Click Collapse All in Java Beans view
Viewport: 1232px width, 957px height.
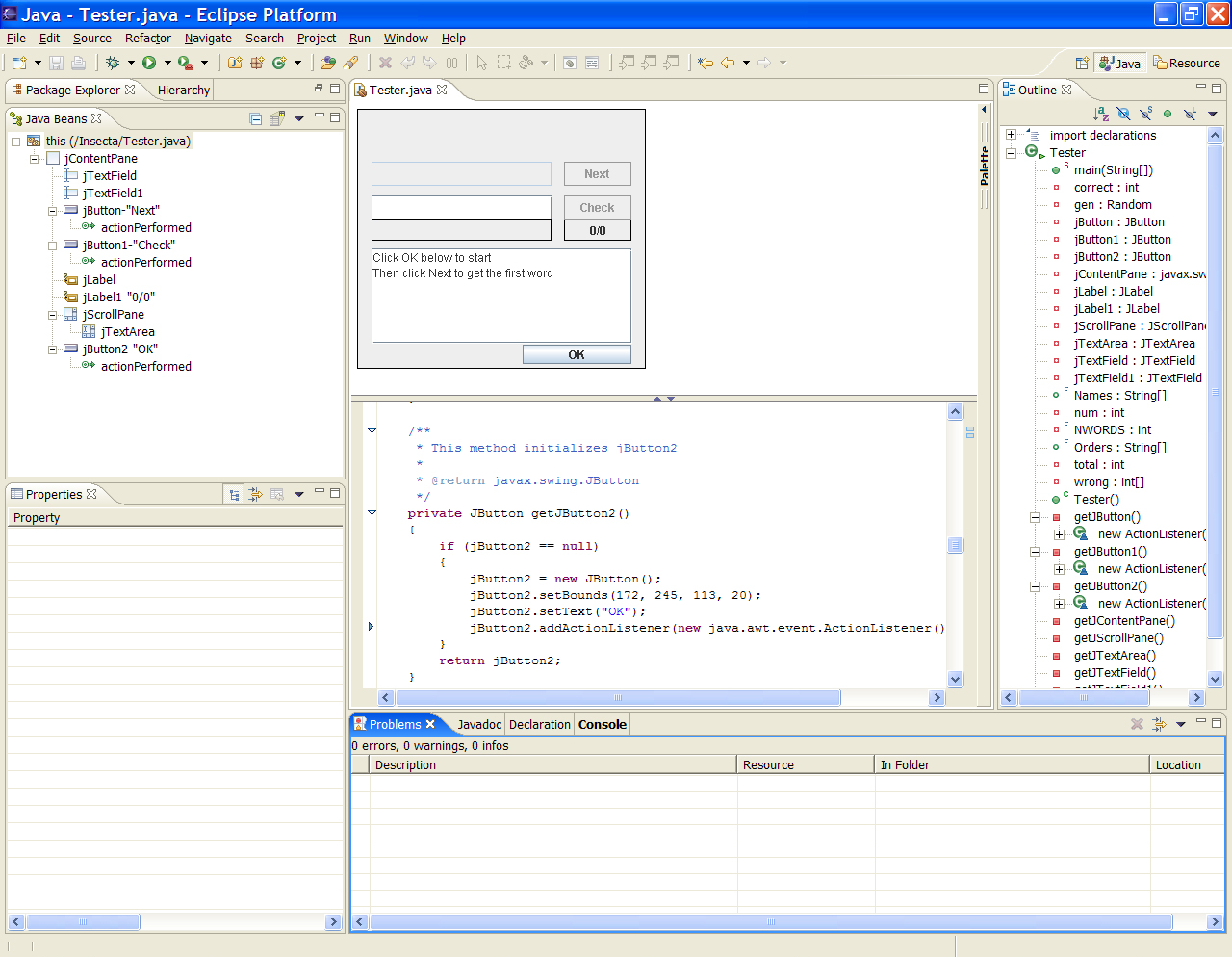click(x=256, y=118)
